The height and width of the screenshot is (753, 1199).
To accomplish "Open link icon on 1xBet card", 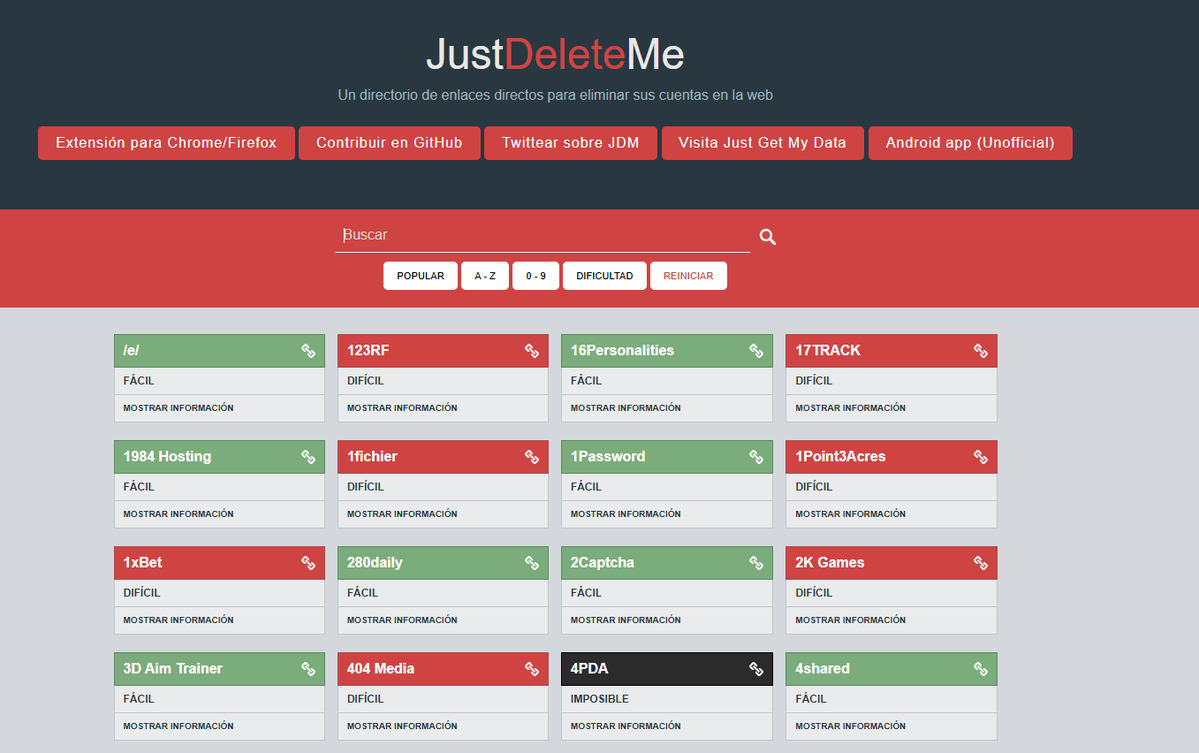I will (308, 563).
